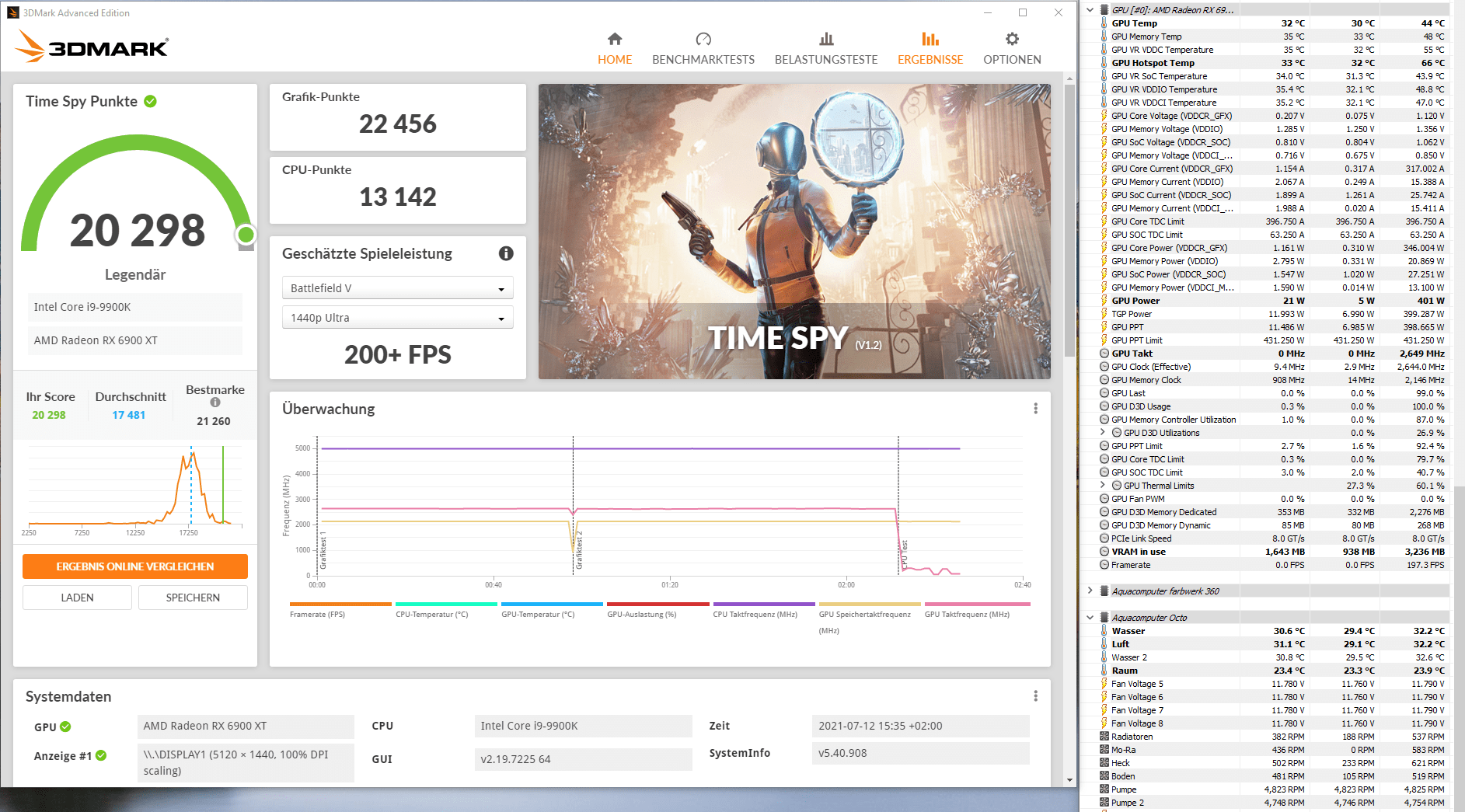Click the SPEICHERN button
The height and width of the screenshot is (812, 1465).
click(x=193, y=598)
